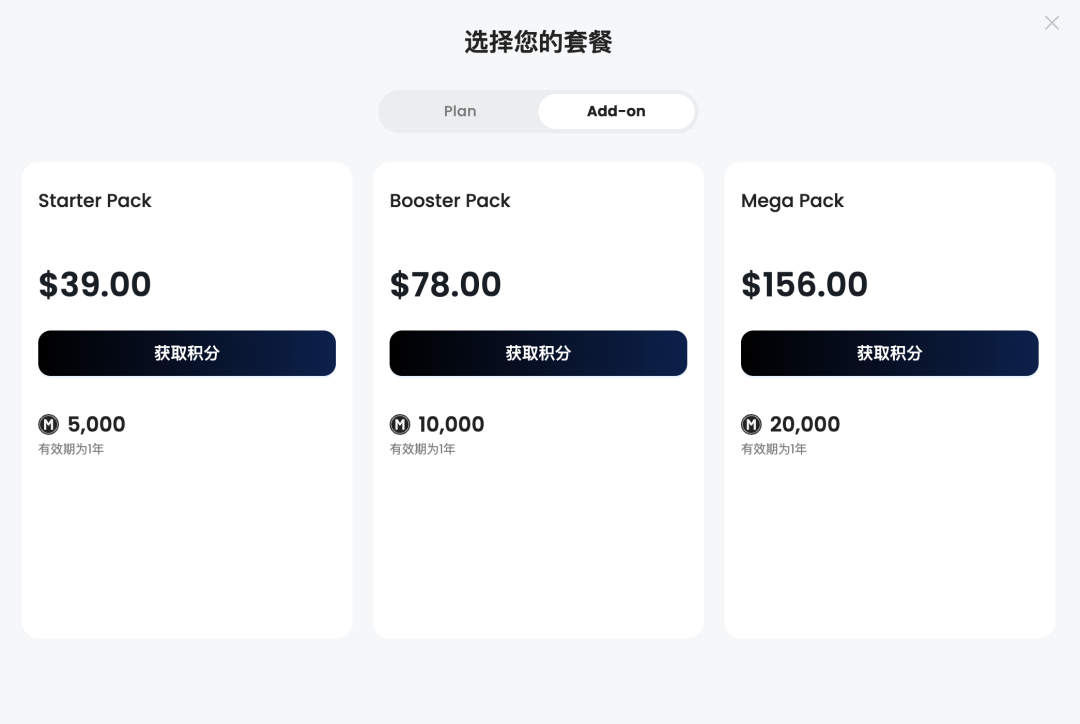Click the Mega Pack 有效期为1年 note

pos(774,450)
